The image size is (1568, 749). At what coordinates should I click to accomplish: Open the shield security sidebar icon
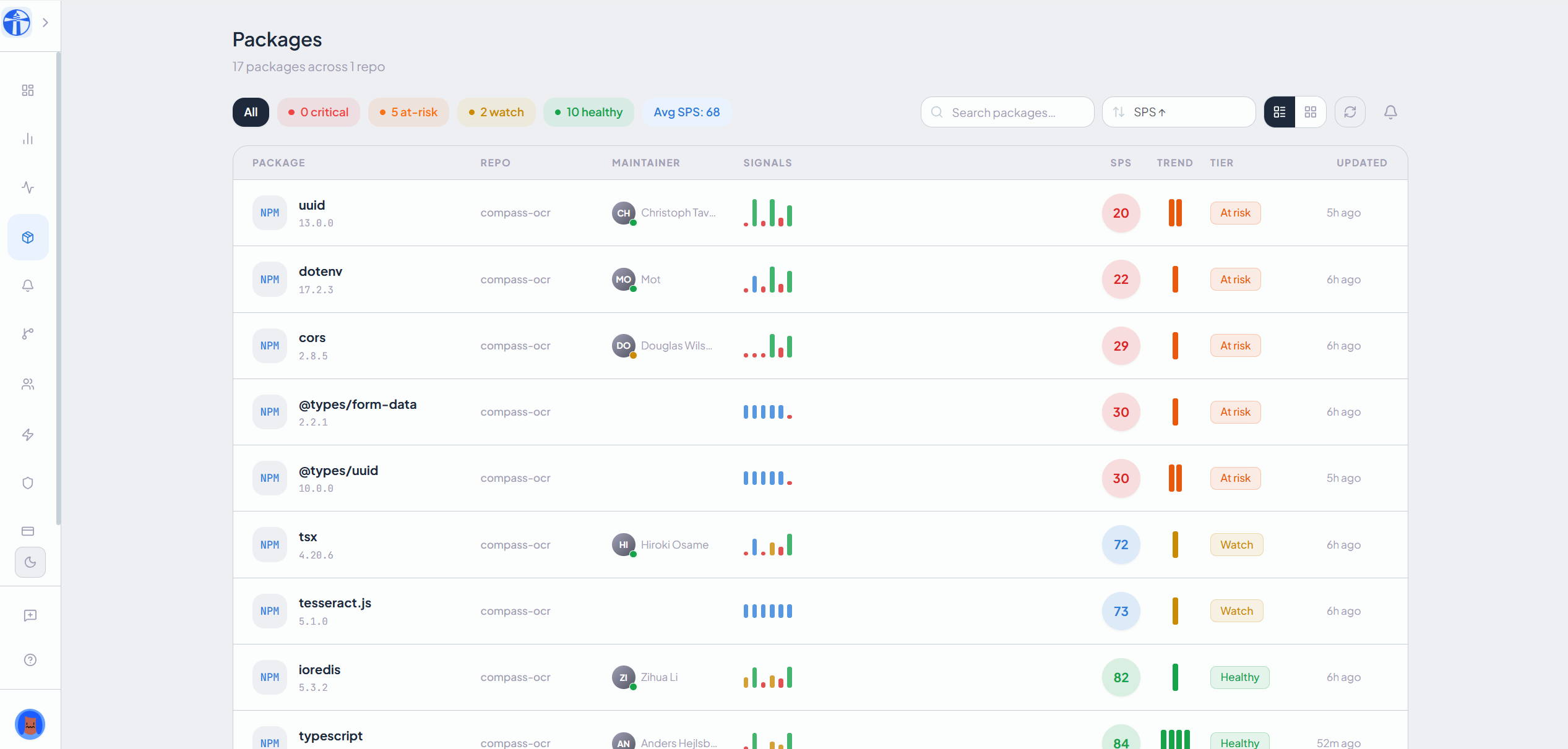pyautogui.click(x=28, y=483)
